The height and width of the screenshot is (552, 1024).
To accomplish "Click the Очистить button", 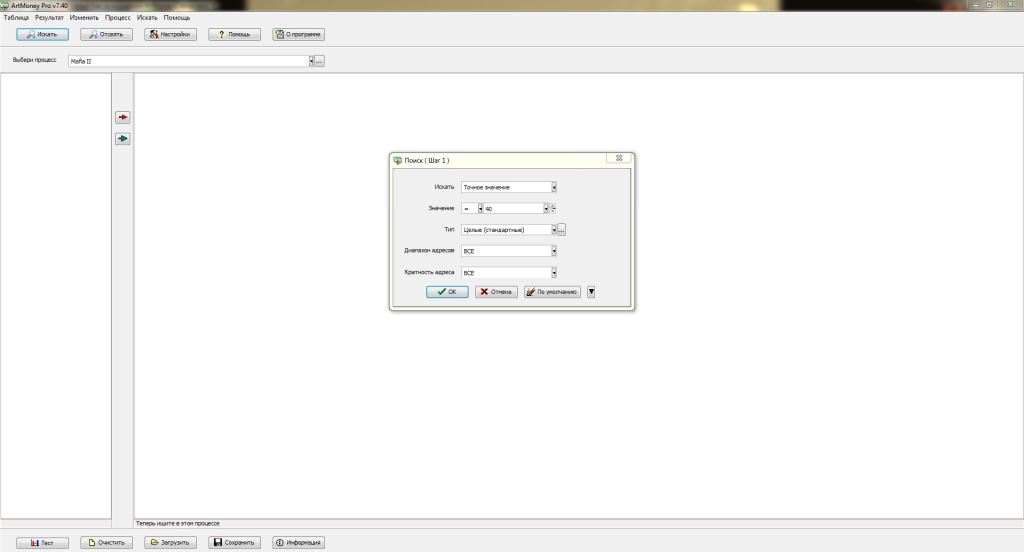I will (x=106, y=542).
